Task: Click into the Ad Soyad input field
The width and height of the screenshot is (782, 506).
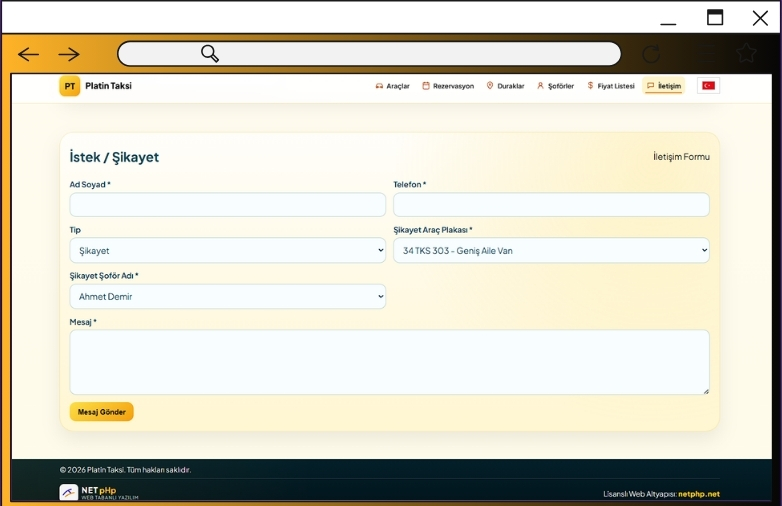Action: pos(227,205)
